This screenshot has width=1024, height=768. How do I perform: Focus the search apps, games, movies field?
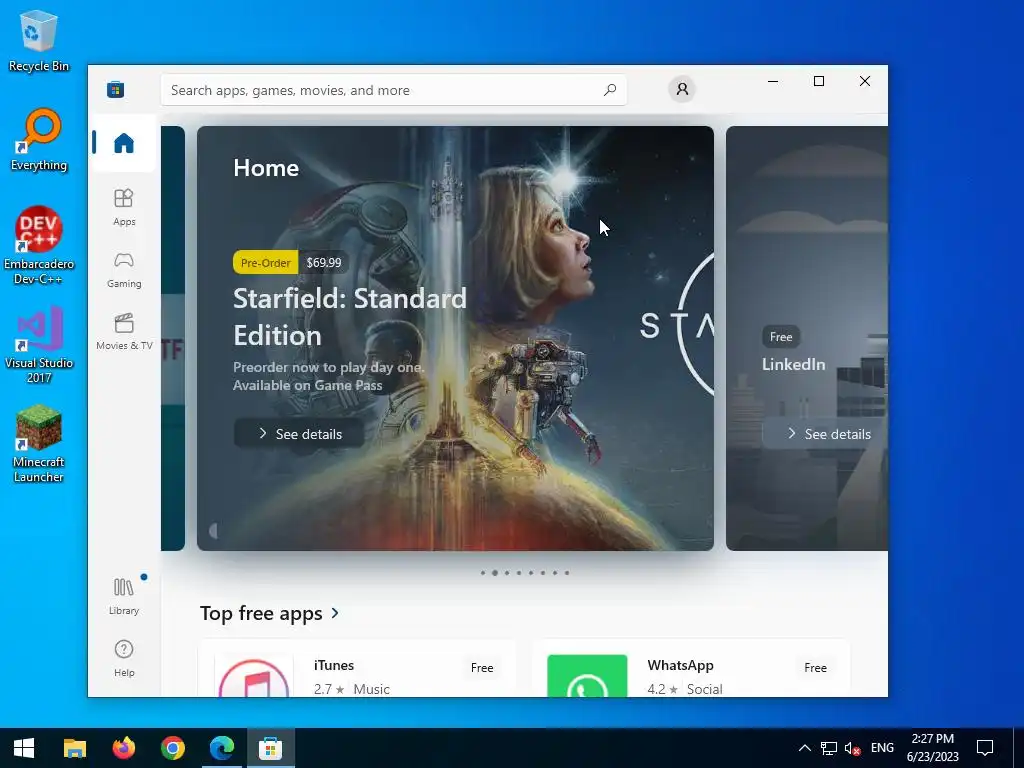393,90
